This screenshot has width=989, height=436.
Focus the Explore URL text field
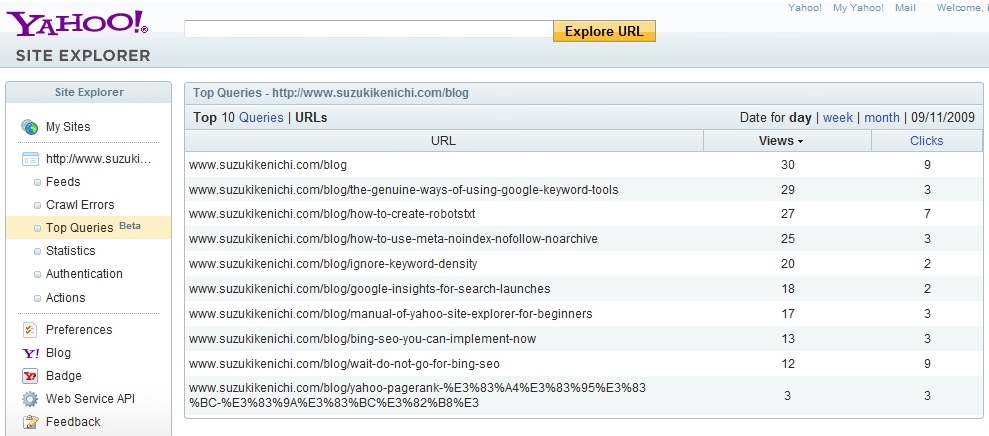pos(368,29)
